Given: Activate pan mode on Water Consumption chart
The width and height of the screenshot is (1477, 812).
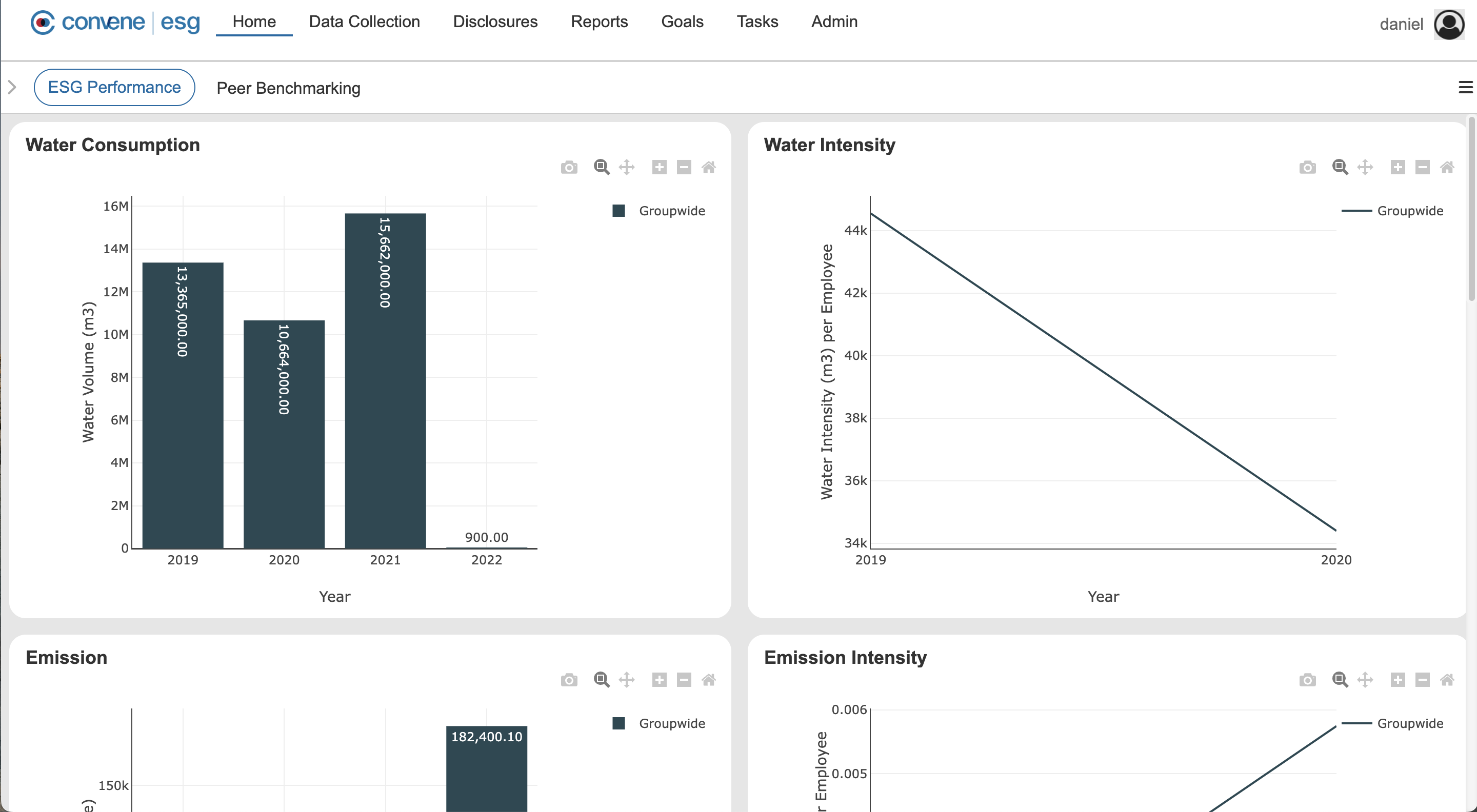Looking at the screenshot, I should 626,167.
